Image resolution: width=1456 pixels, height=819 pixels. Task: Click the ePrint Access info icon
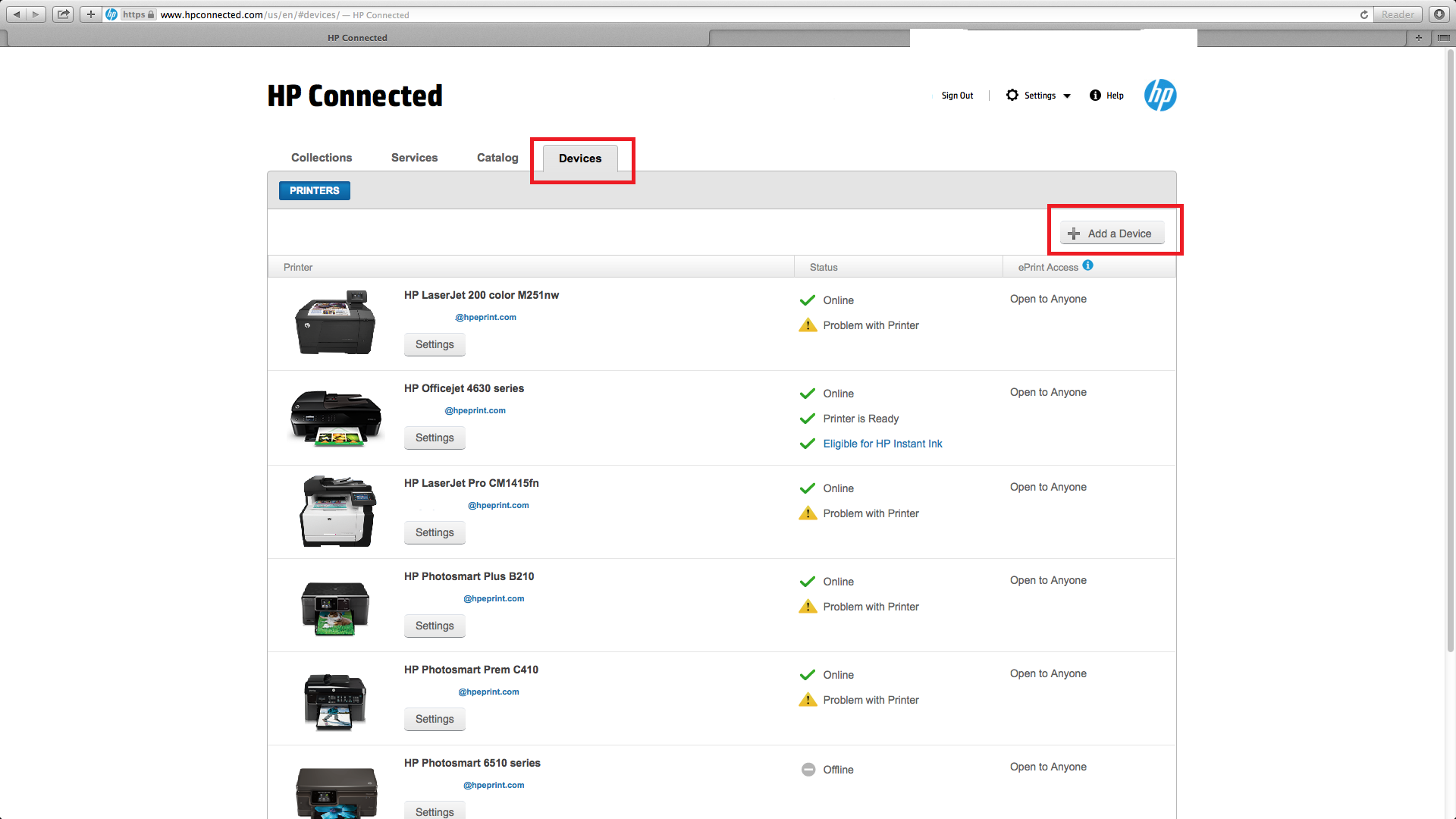[x=1087, y=265]
